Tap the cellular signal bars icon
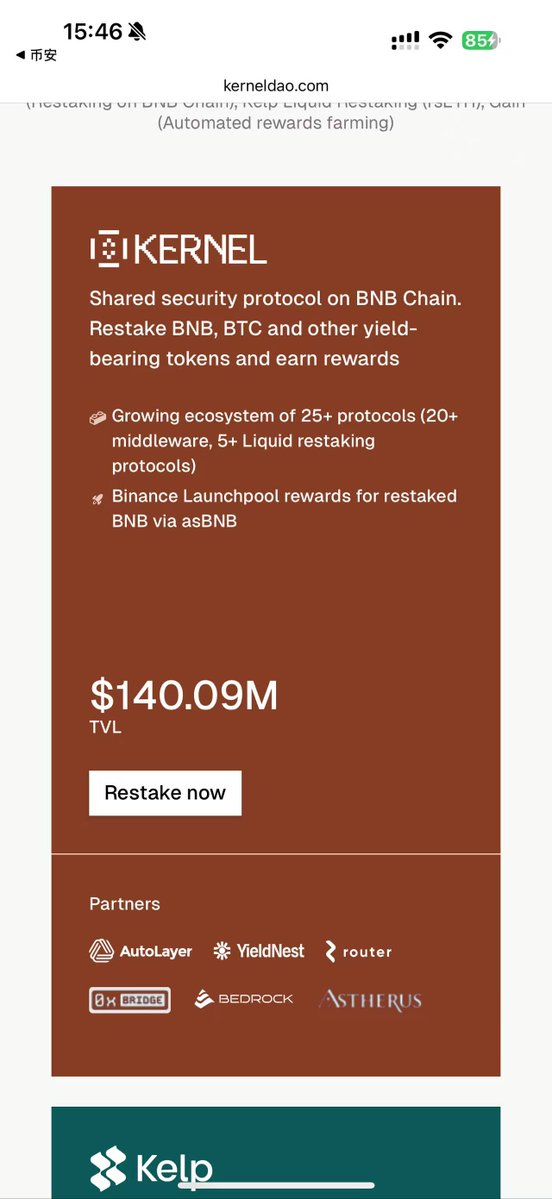 (x=405, y=41)
